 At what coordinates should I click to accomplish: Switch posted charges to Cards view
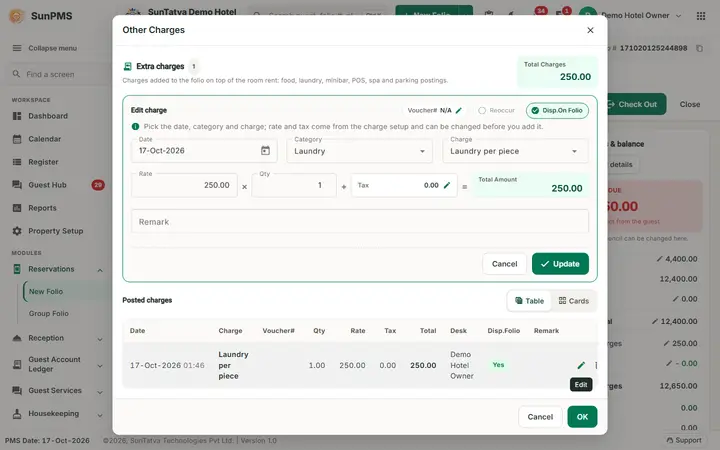click(574, 301)
